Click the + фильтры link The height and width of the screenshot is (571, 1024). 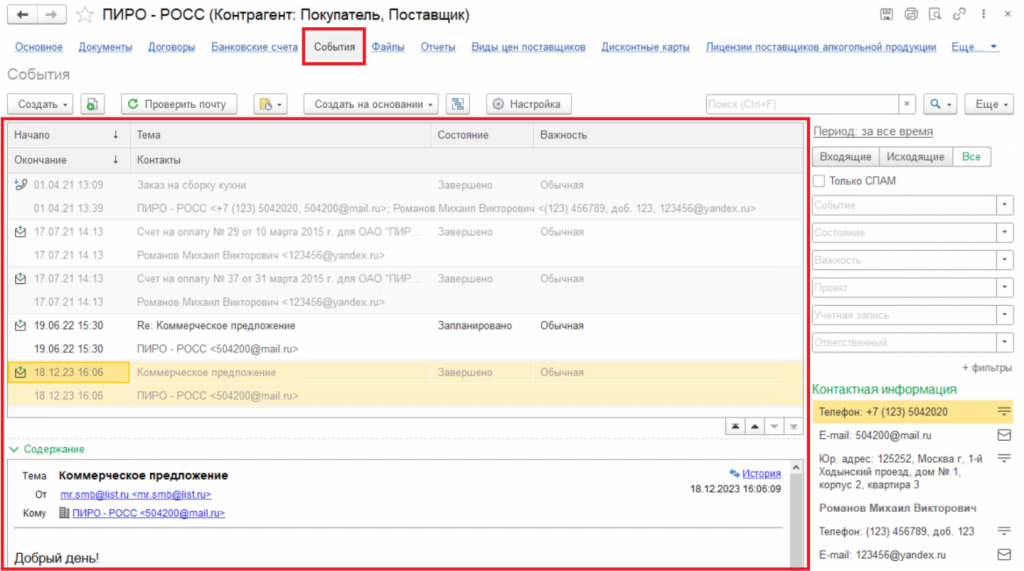986,368
